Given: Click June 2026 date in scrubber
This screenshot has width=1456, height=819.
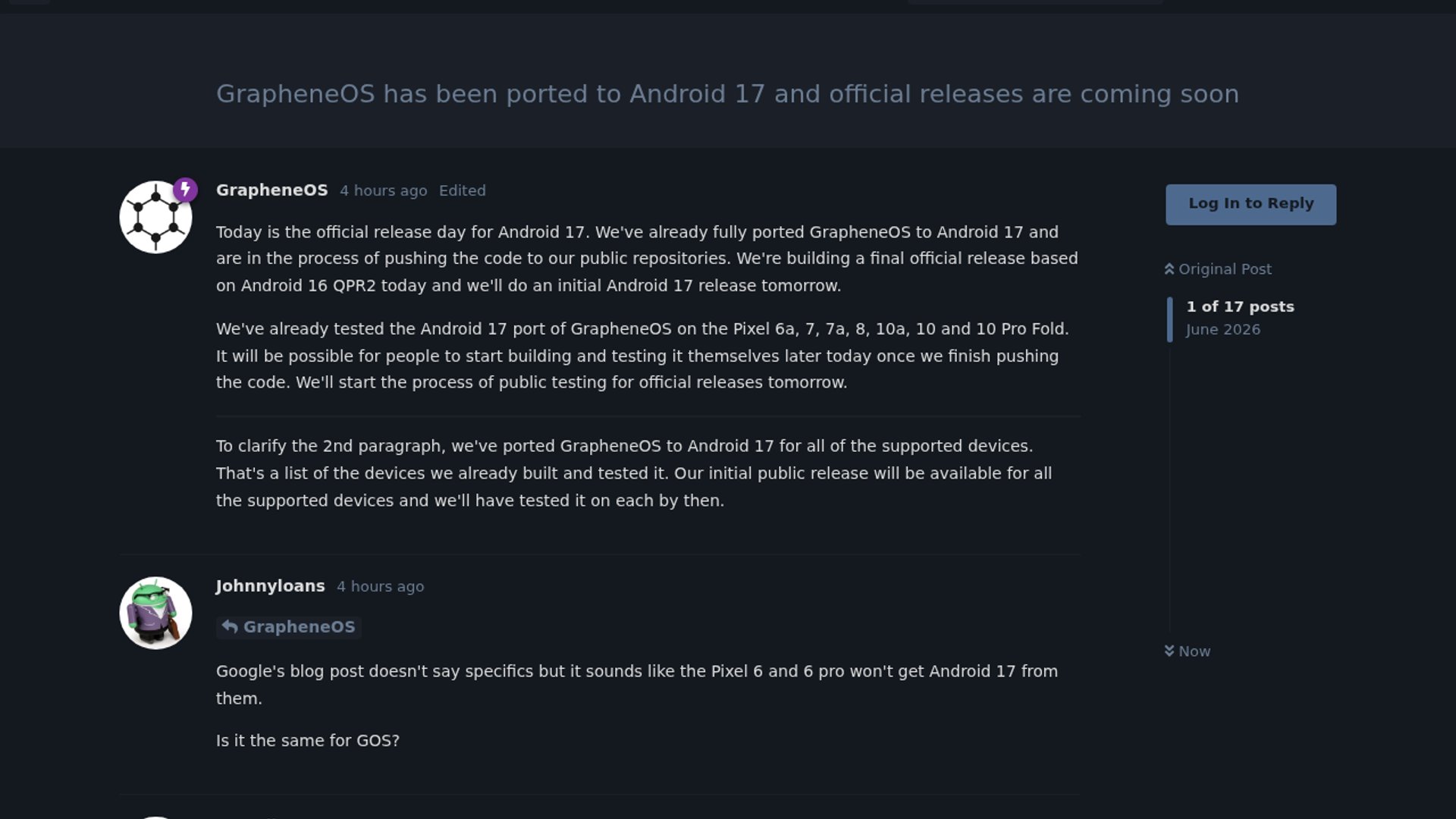Looking at the screenshot, I should (x=1223, y=329).
